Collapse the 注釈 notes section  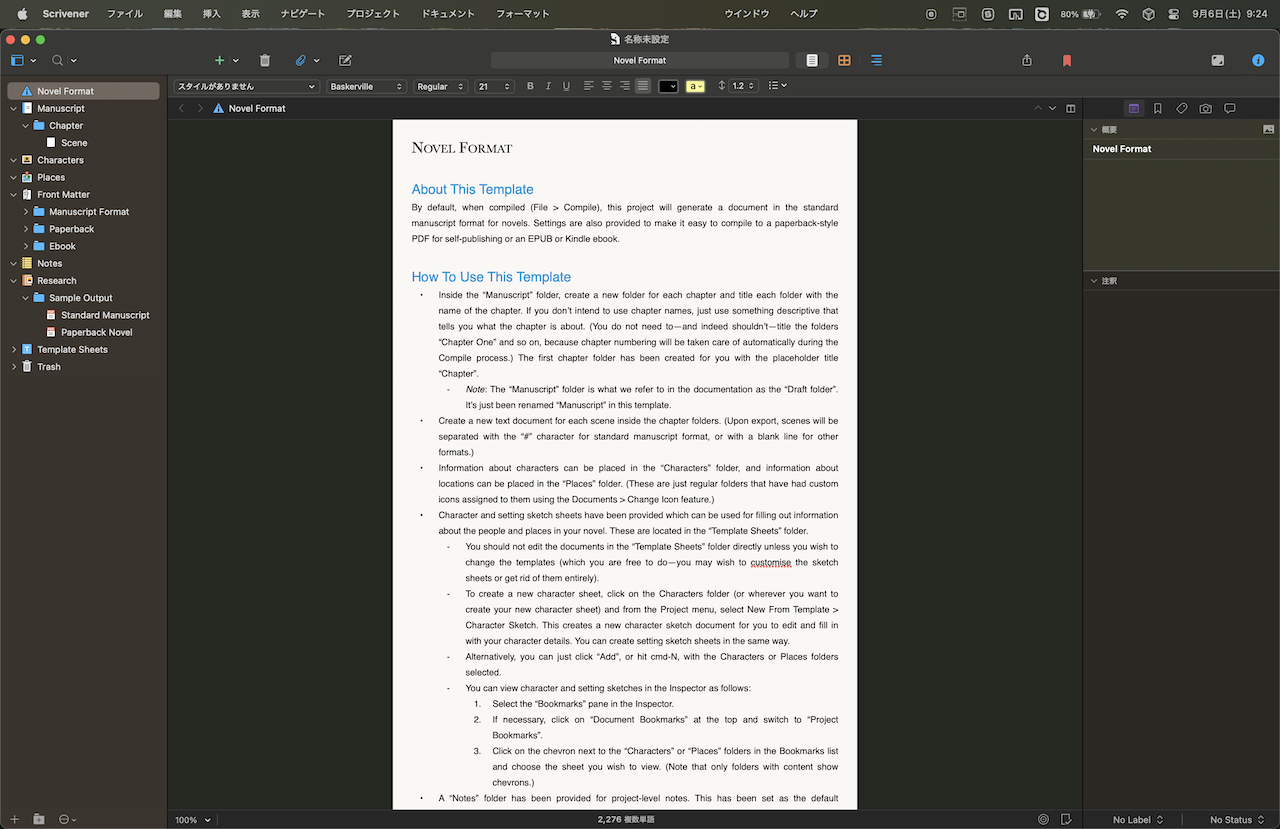(1094, 281)
